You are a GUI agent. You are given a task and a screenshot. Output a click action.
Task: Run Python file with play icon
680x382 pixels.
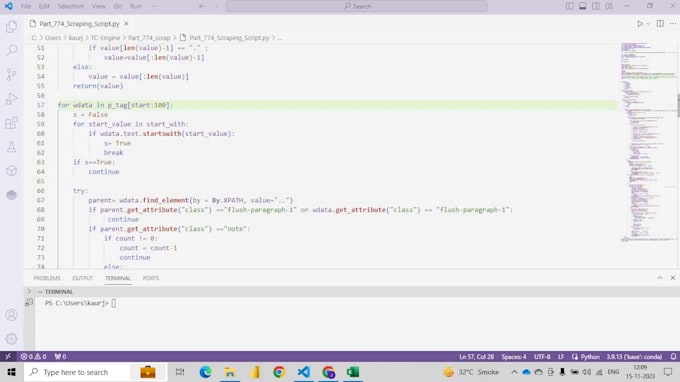[x=640, y=24]
